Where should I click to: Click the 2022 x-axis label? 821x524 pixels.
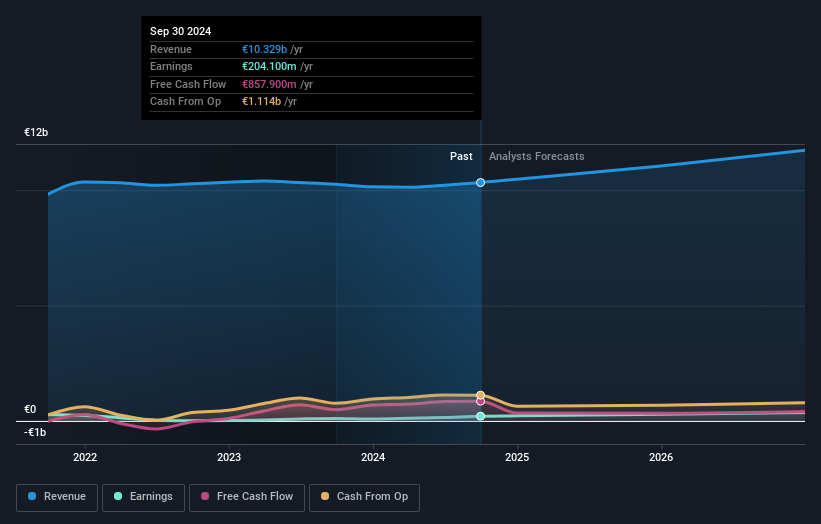(x=85, y=457)
